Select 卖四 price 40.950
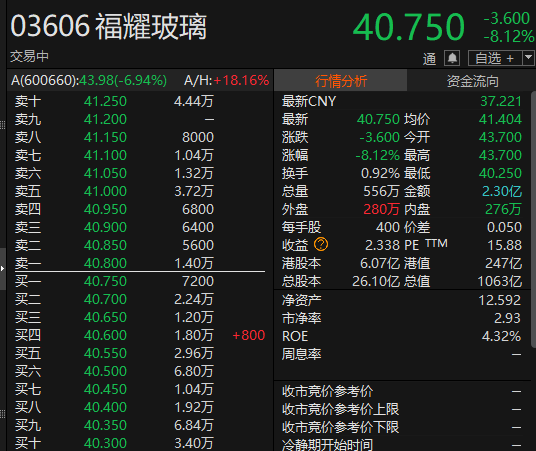 coord(105,209)
